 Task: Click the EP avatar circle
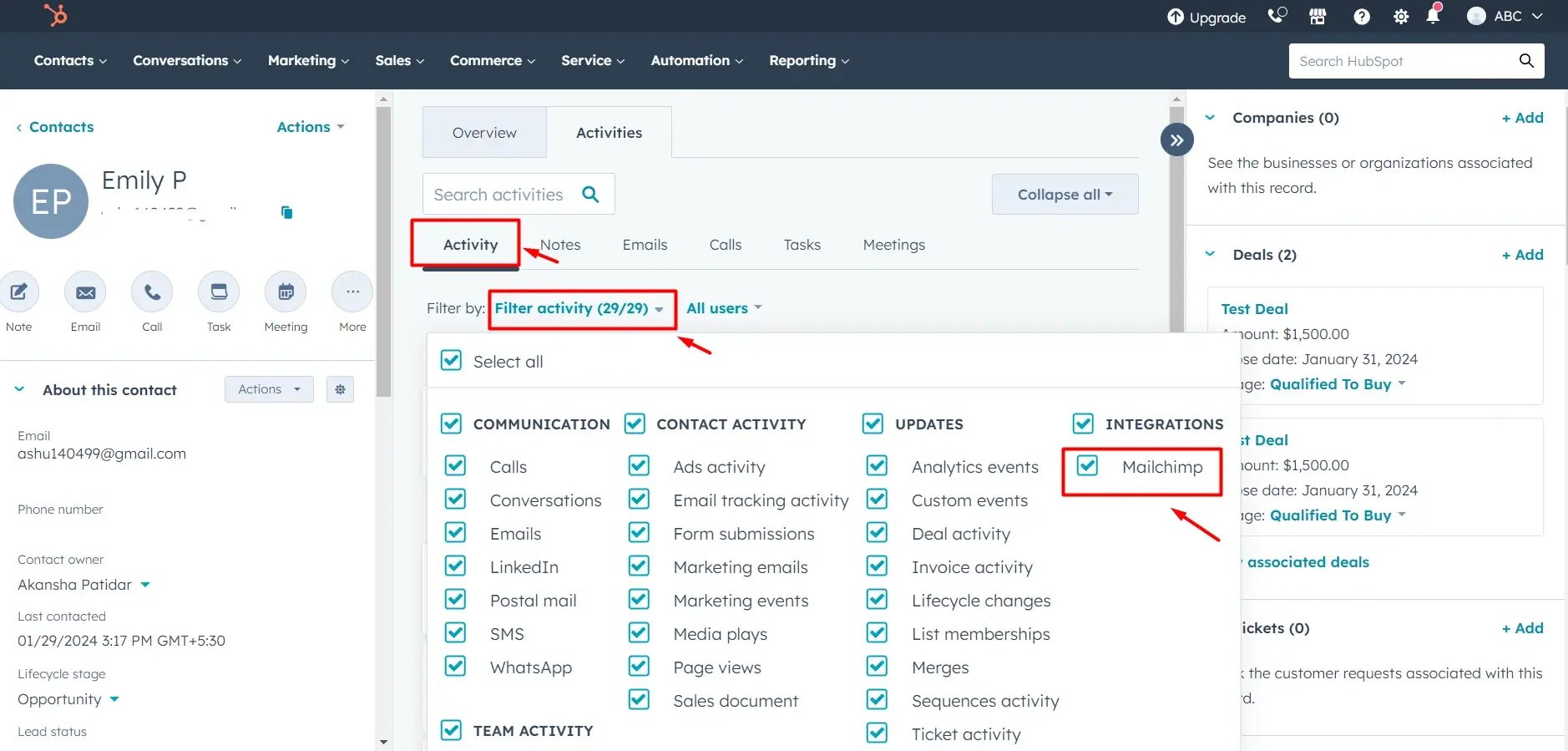tap(51, 201)
